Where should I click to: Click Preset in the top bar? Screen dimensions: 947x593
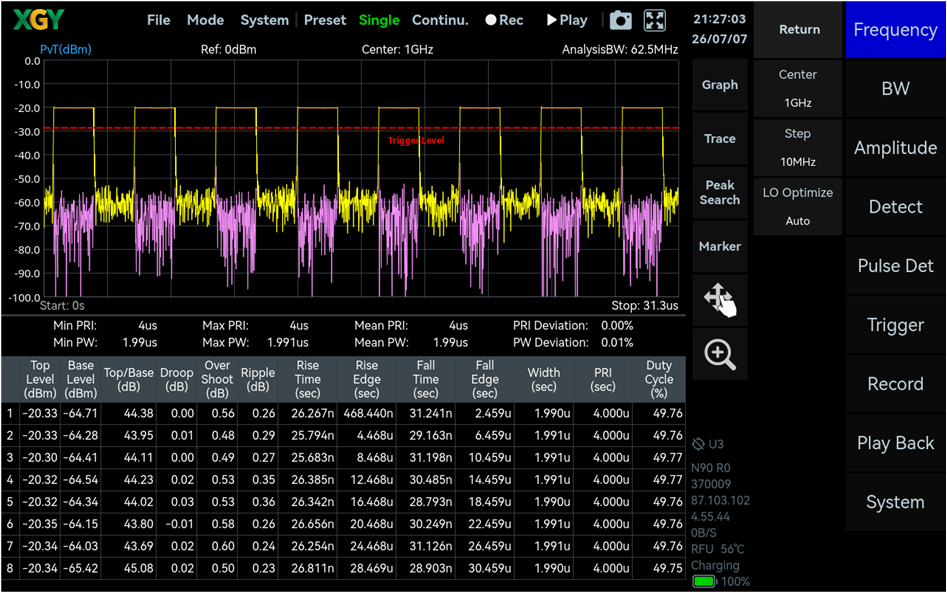pyautogui.click(x=325, y=20)
